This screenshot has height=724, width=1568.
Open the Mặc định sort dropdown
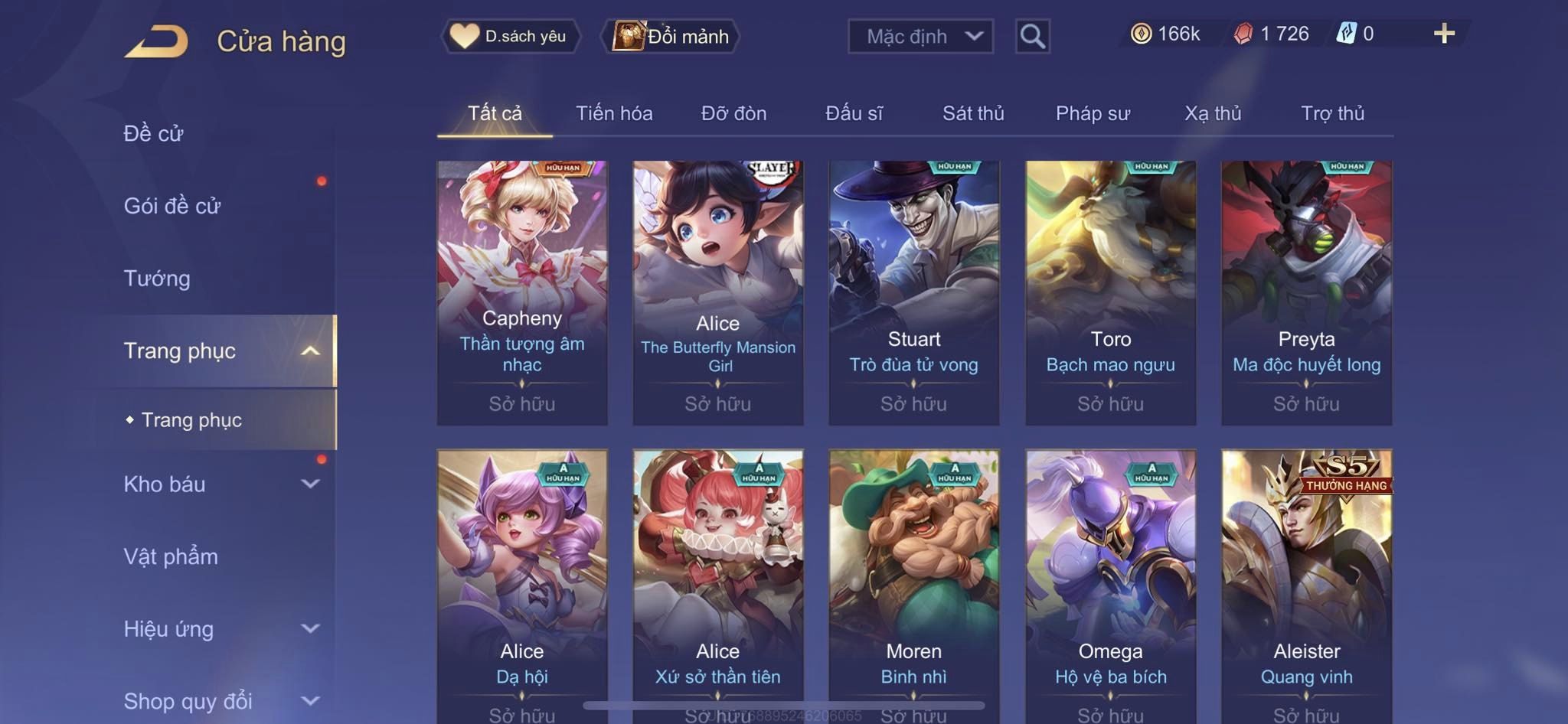coord(920,36)
